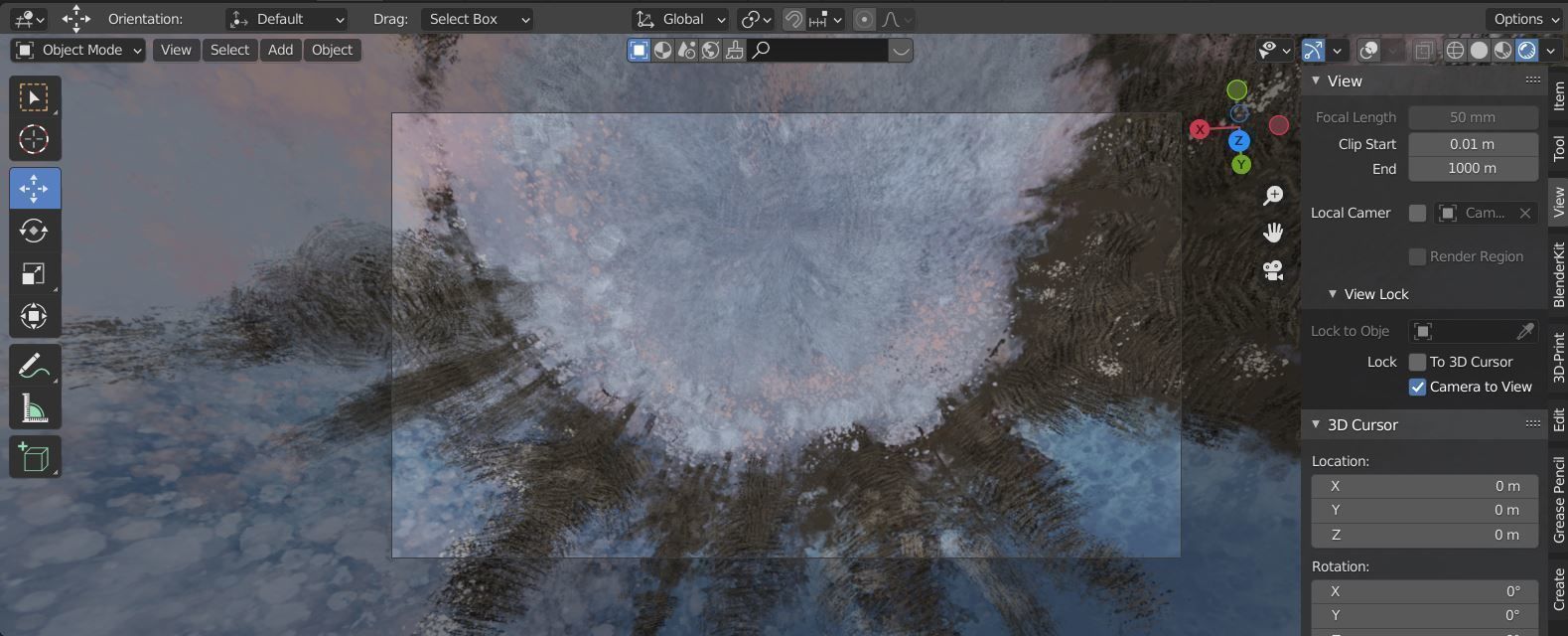Activate the Rotate tool

[34, 231]
